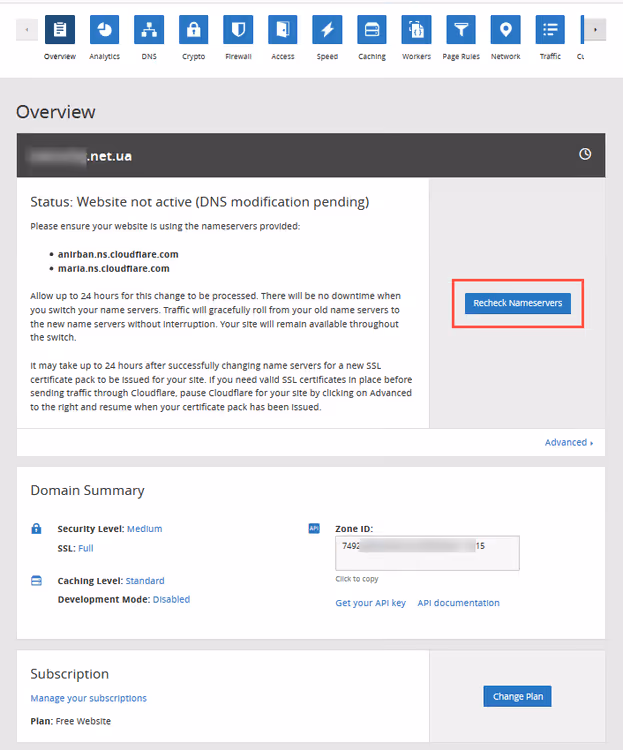This screenshot has width=623, height=750.
Task: Go to the DNS settings icon
Action: coord(149,30)
